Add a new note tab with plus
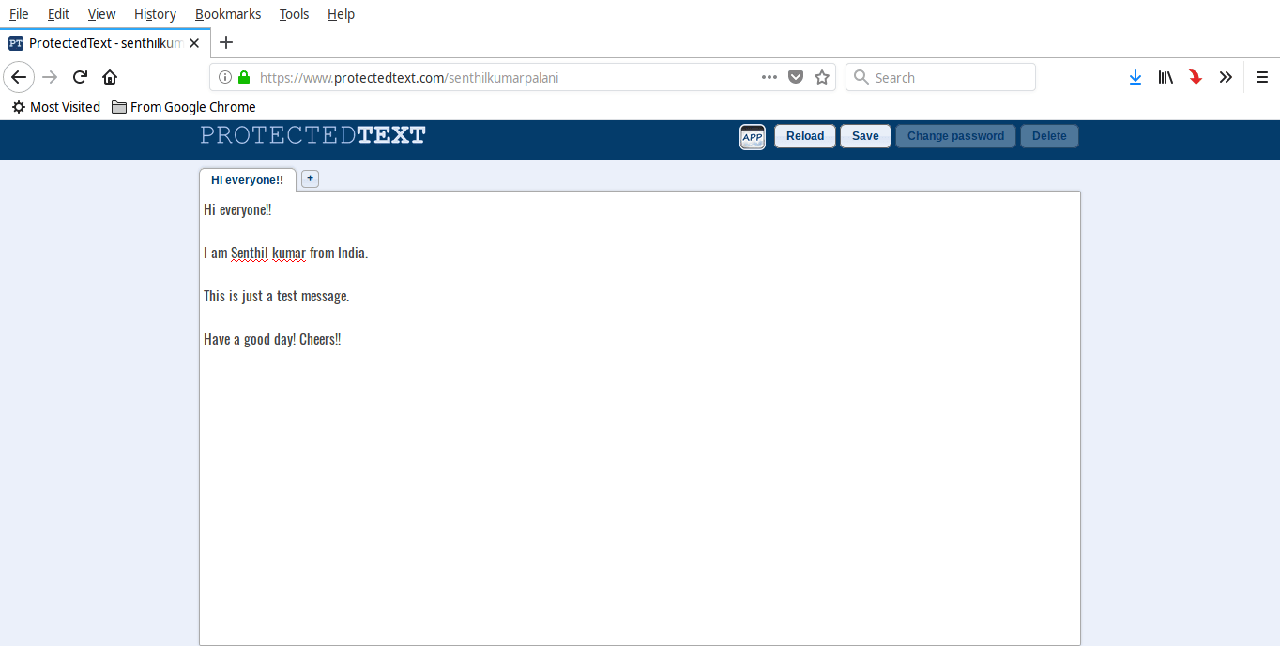 click(310, 179)
